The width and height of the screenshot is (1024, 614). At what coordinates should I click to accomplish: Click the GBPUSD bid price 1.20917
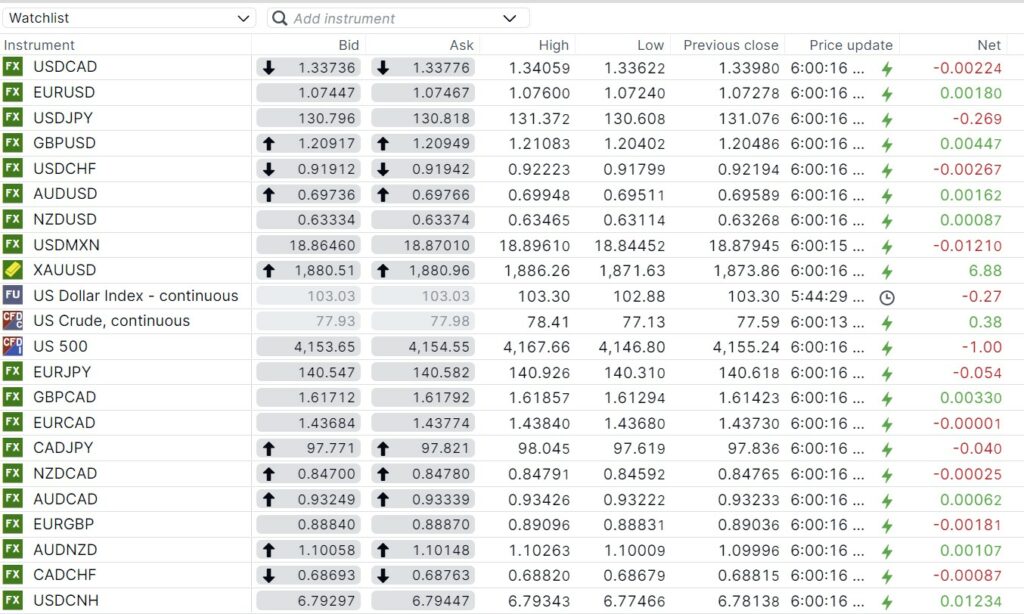click(325, 144)
